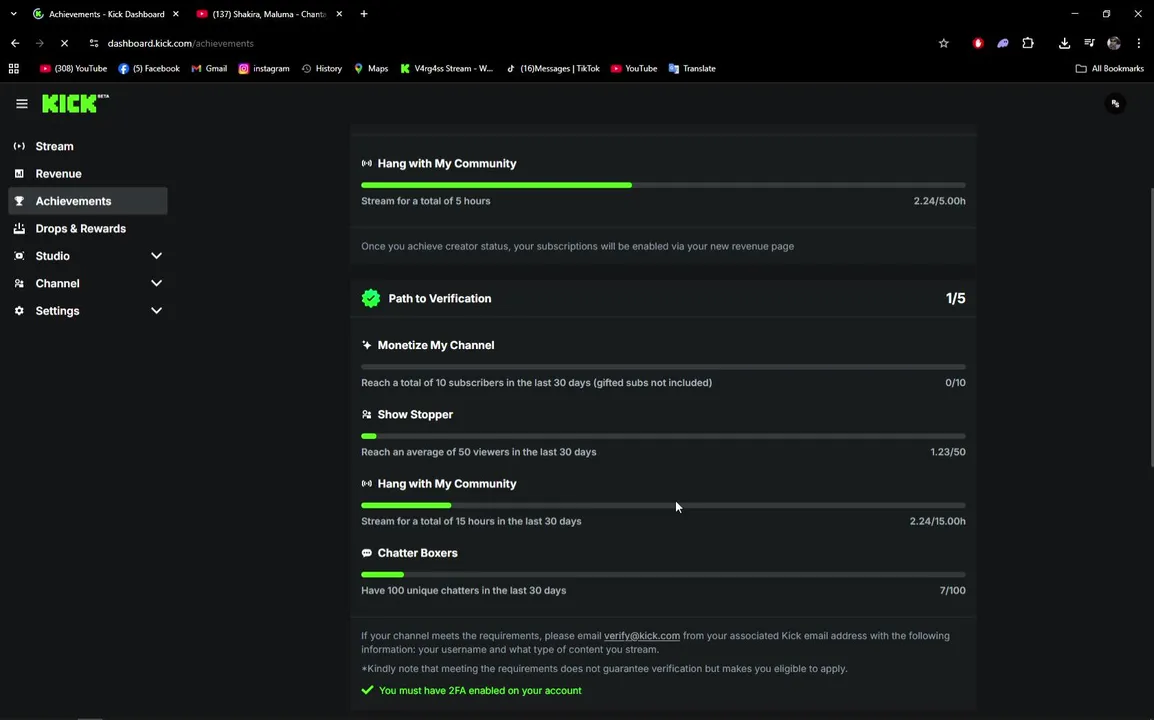Close the Achievements - Kick Dashboard tab
Viewport: 1154px width, 720px height.
point(175,14)
